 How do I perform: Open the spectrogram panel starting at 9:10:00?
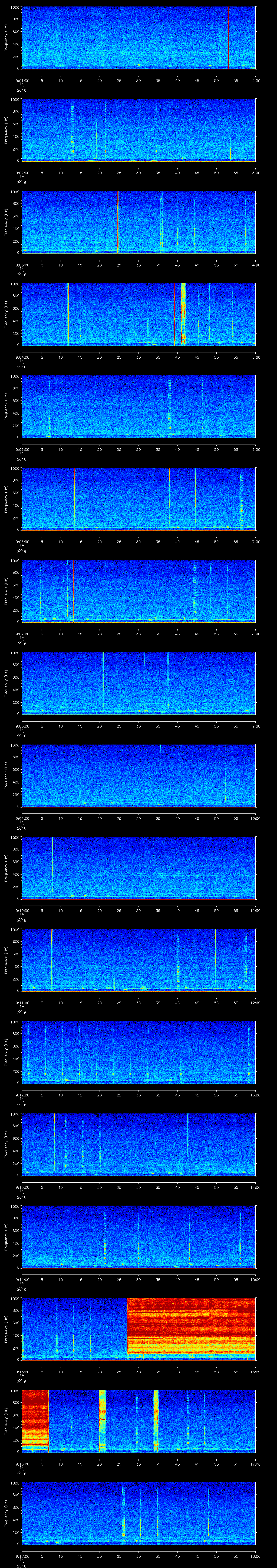[138, 868]
